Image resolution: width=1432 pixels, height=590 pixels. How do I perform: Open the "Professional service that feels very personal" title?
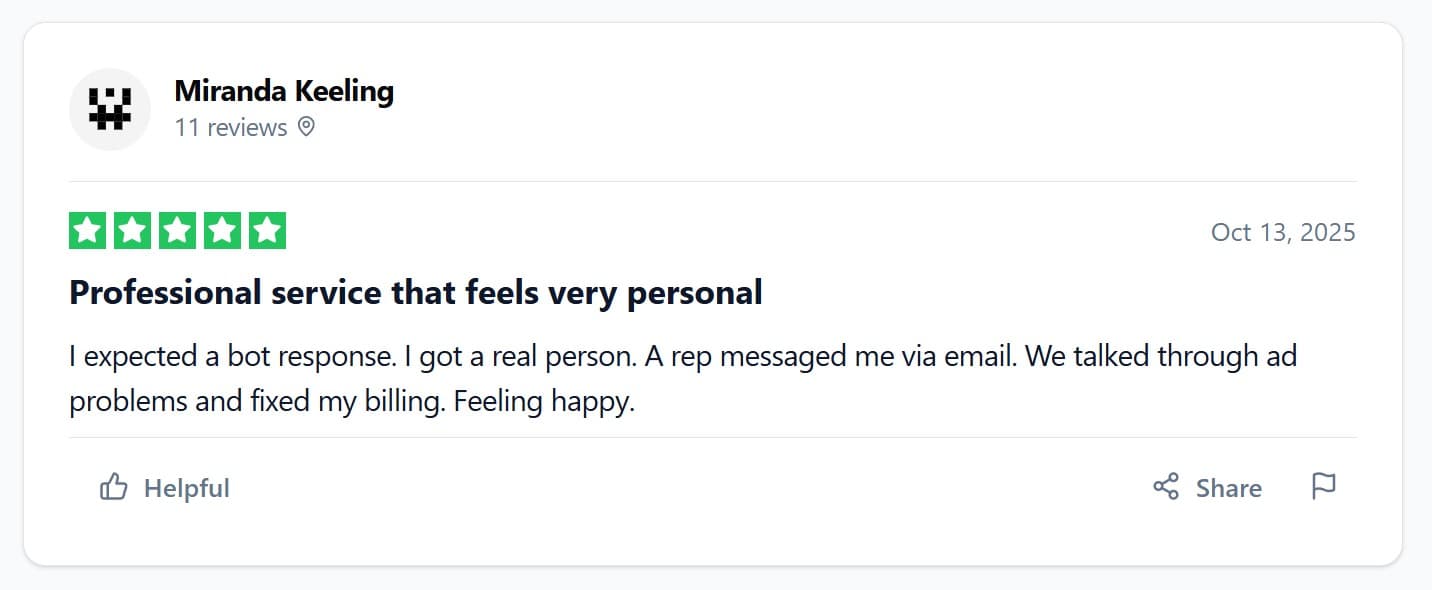pyautogui.click(x=415, y=293)
